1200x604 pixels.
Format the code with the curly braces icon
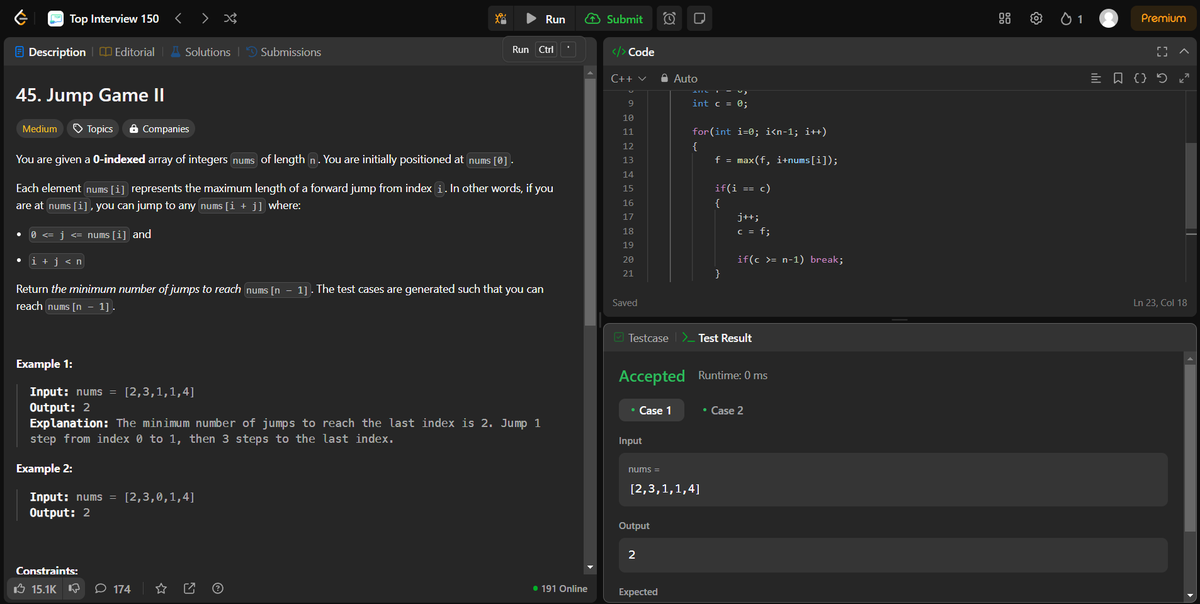(x=1139, y=77)
